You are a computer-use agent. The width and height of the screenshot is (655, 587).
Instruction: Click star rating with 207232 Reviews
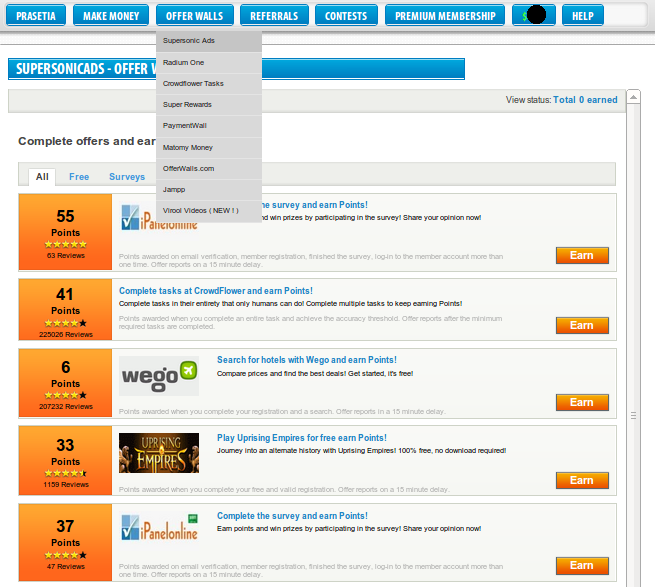(66, 395)
